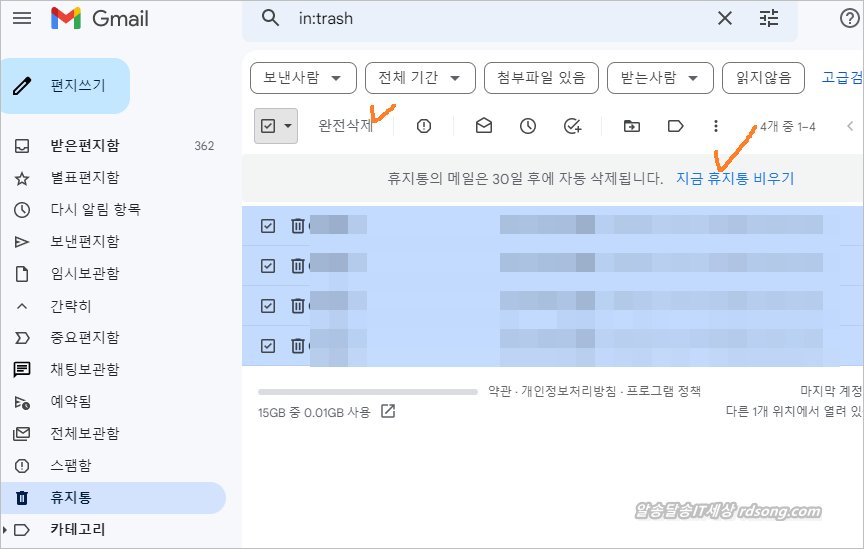Open the 받은편지함 inbox folder
Viewport: 864px width, 549px height.
click(x=85, y=146)
